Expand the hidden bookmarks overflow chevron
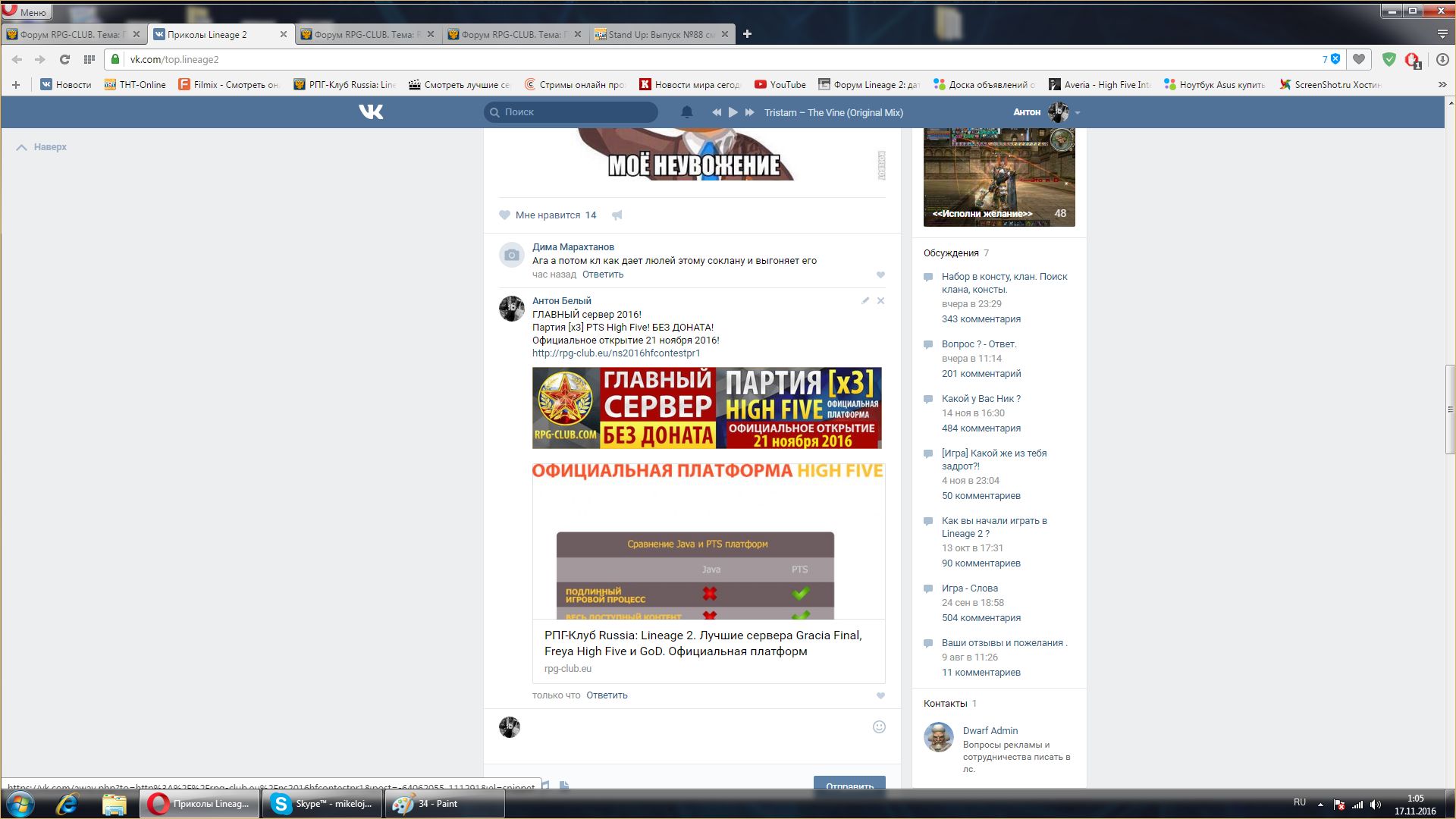Screen dimensions: 1456x819 1442,85
